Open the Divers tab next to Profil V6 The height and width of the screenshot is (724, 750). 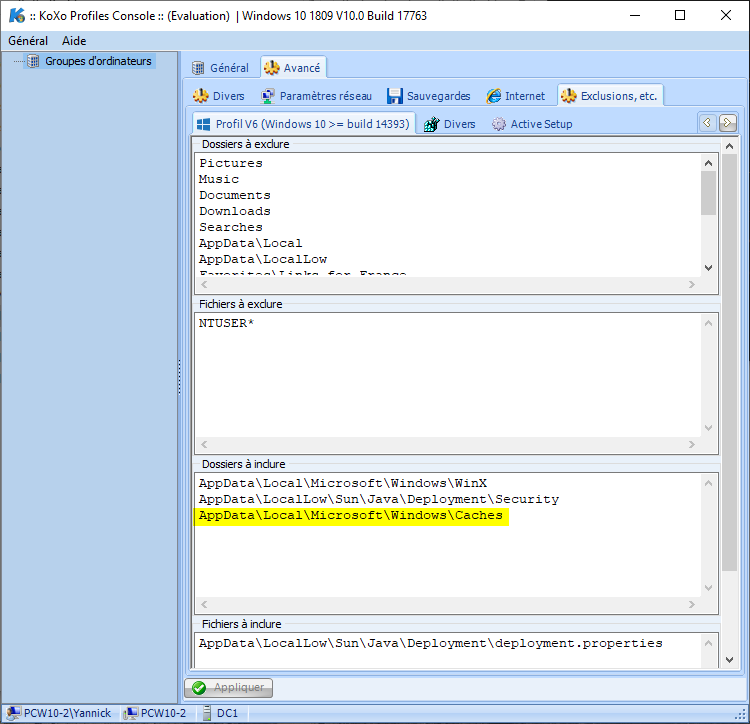pos(450,124)
